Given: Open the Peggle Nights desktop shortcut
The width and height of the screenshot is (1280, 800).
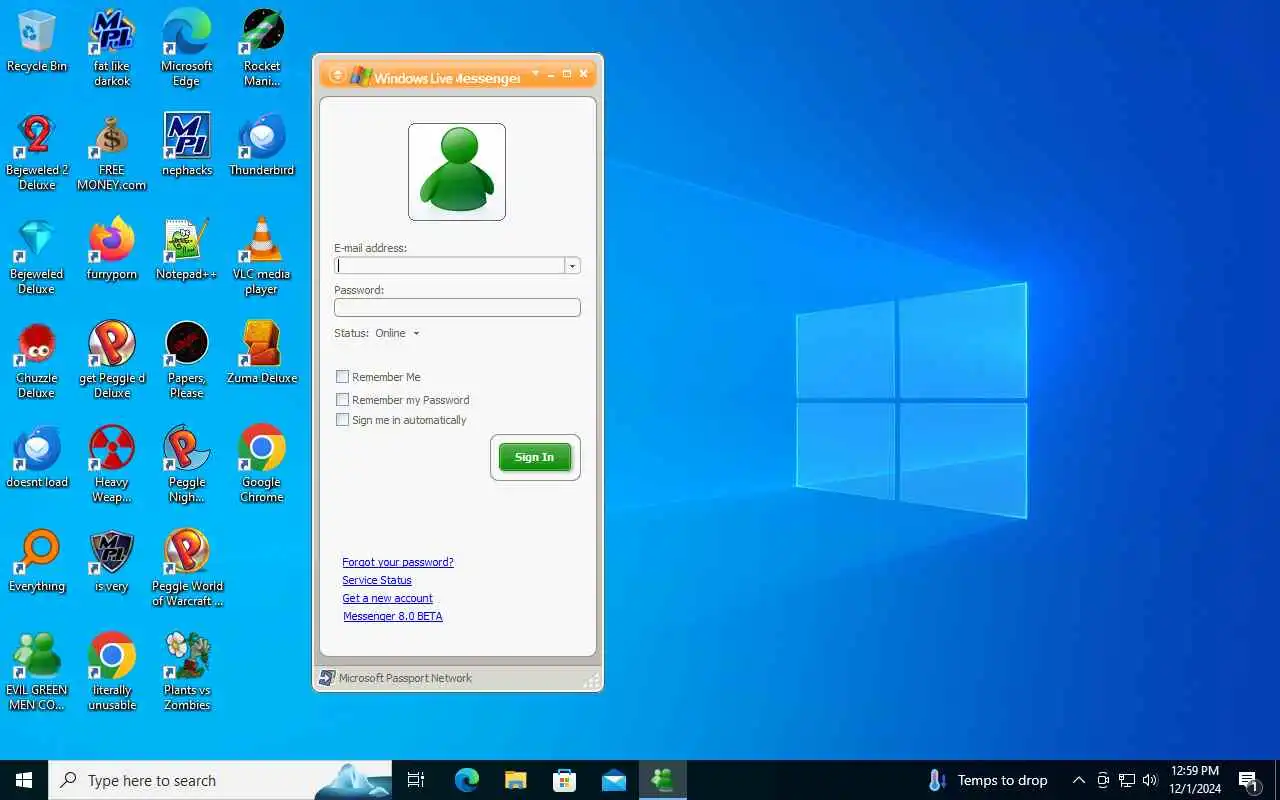Looking at the screenshot, I should [187, 464].
